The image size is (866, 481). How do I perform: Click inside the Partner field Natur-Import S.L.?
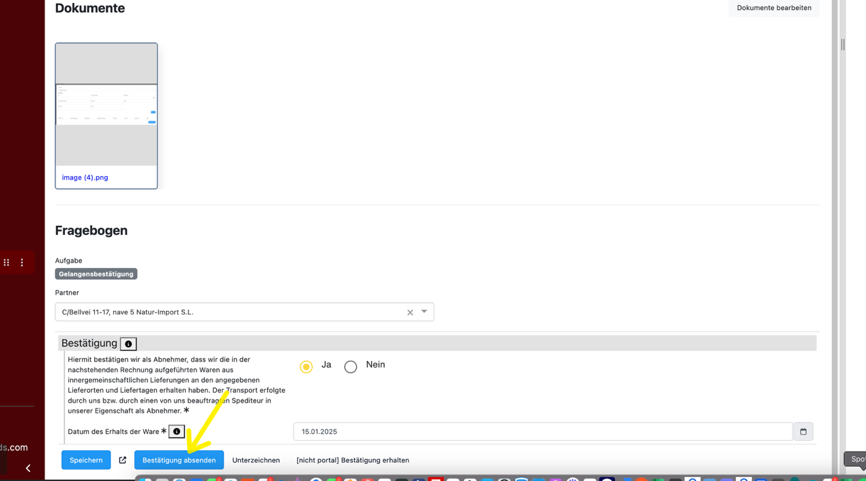[245, 312]
